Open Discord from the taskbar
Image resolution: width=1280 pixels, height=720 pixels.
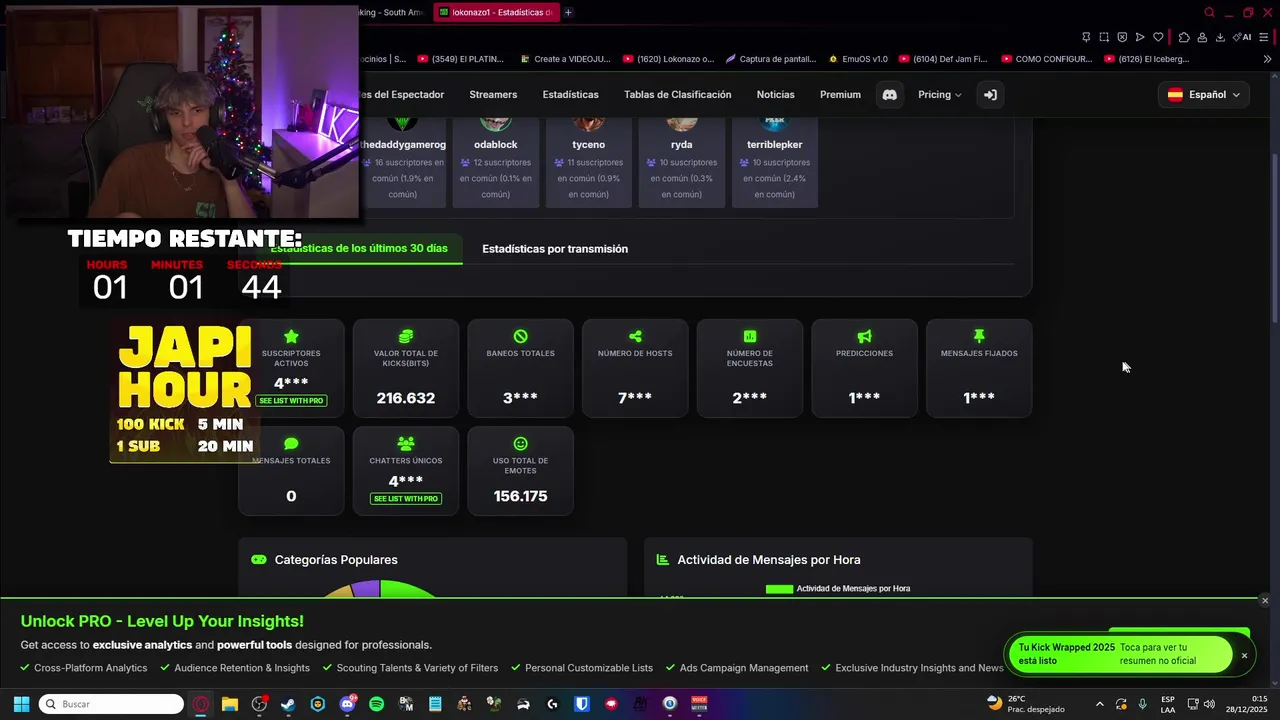coord(347,704)
